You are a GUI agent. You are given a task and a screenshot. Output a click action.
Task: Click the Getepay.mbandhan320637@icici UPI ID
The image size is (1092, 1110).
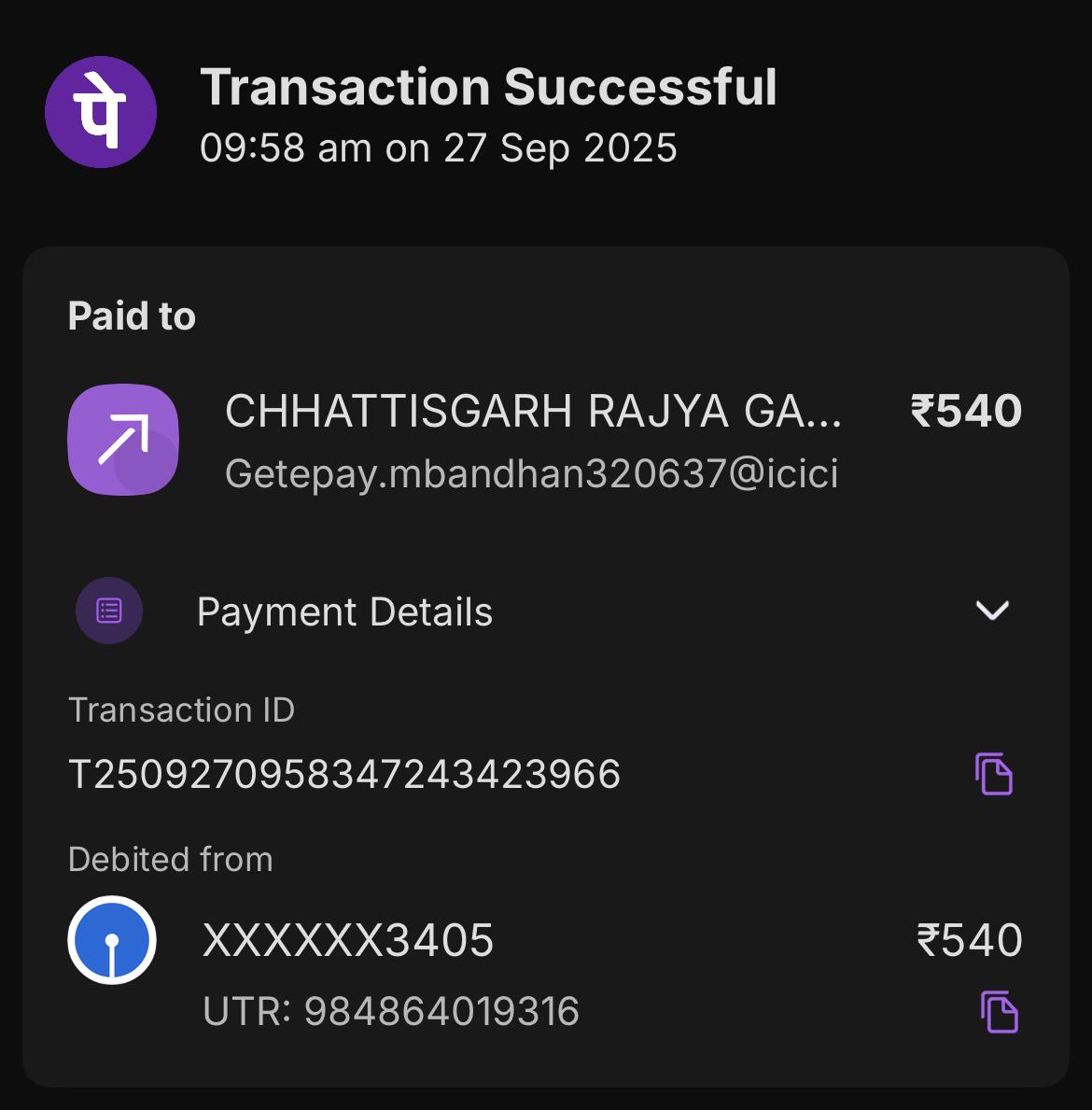pyautogui.click(x=531, y=474)
